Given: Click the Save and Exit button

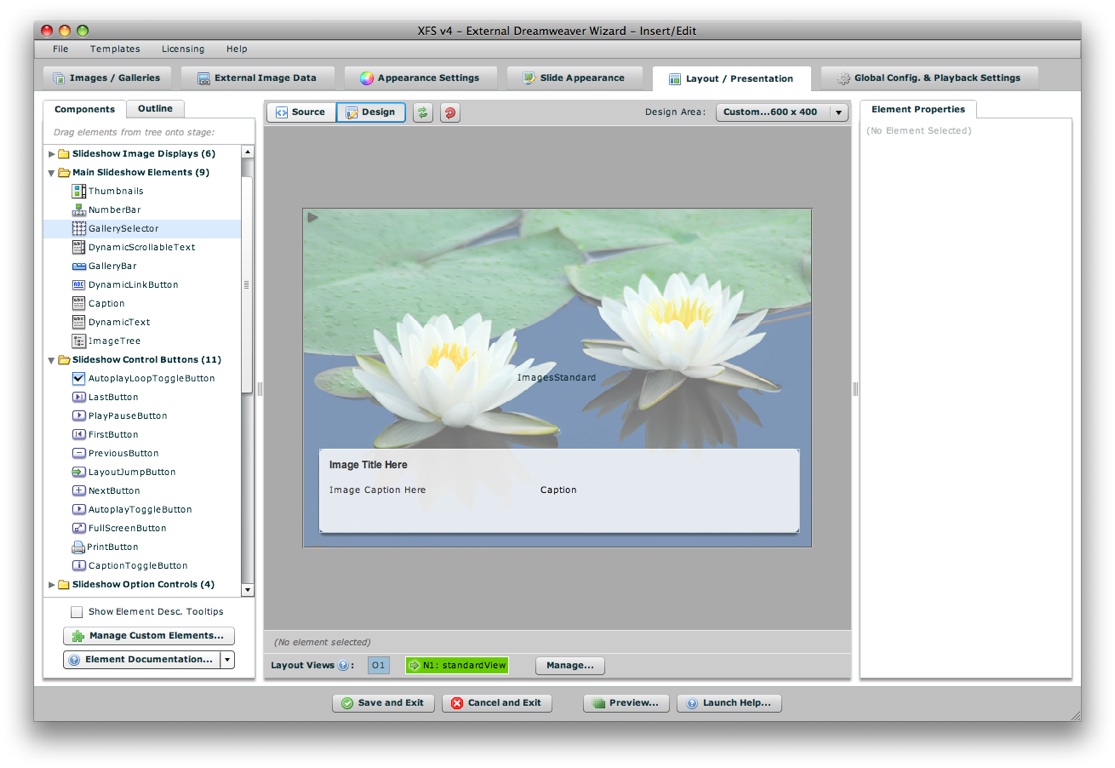Looking at the screenshot, I should click(x=382, y=703).
